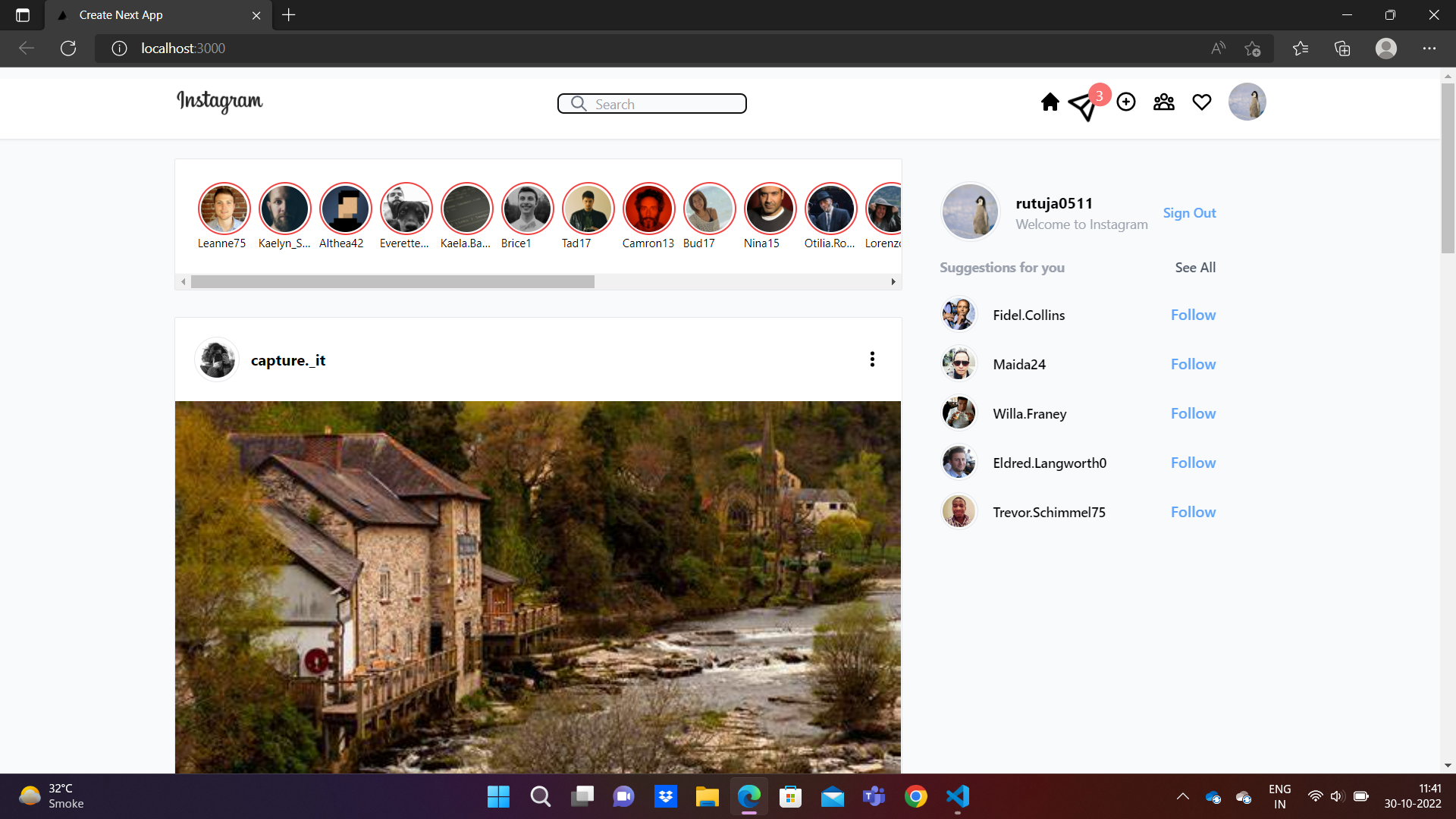The image size is (1456, 819).
Task: Open profile avatar in the navigation bar
Action: point(1247,102)
